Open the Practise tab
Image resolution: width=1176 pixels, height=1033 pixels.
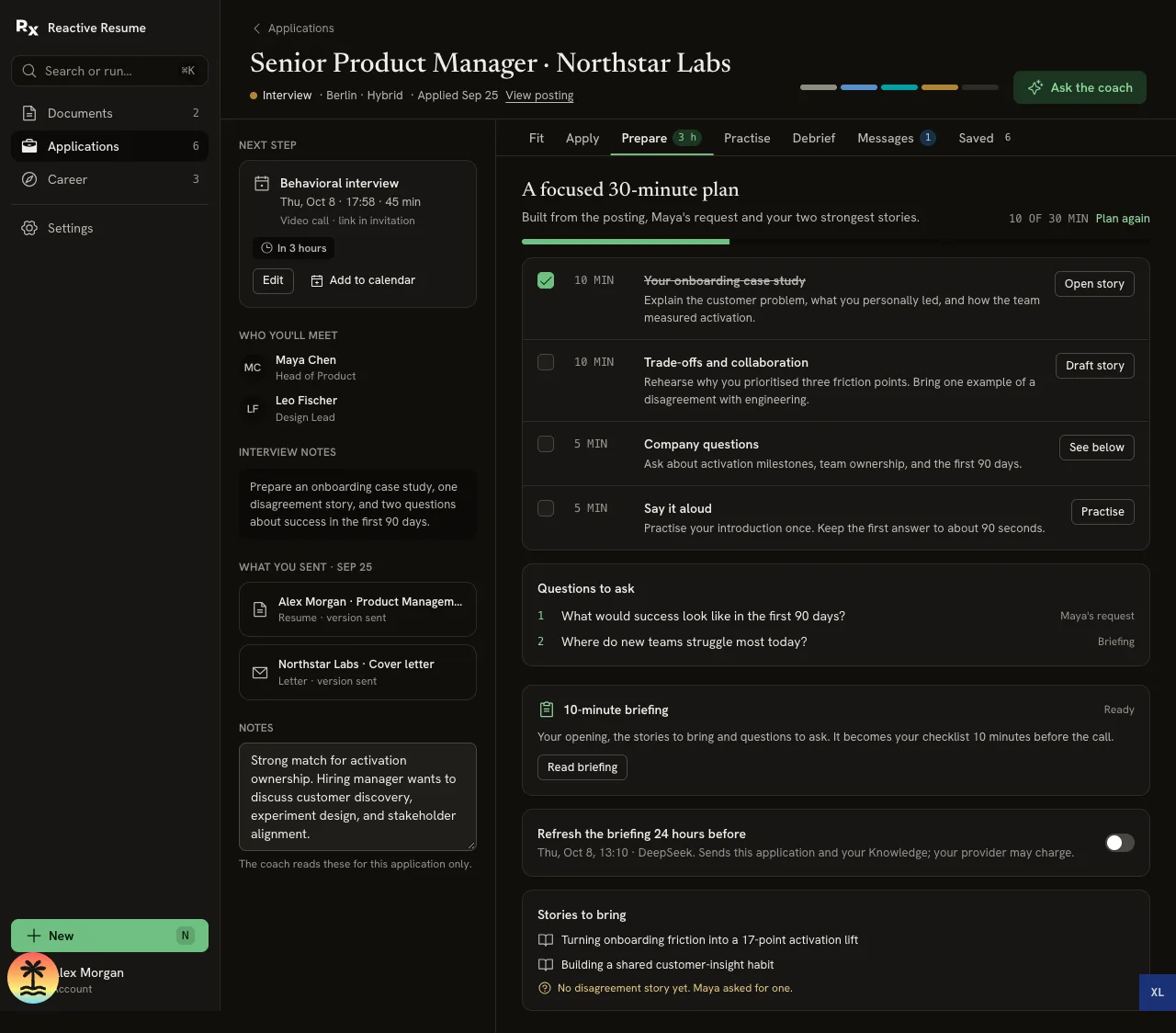click(747, 138)
